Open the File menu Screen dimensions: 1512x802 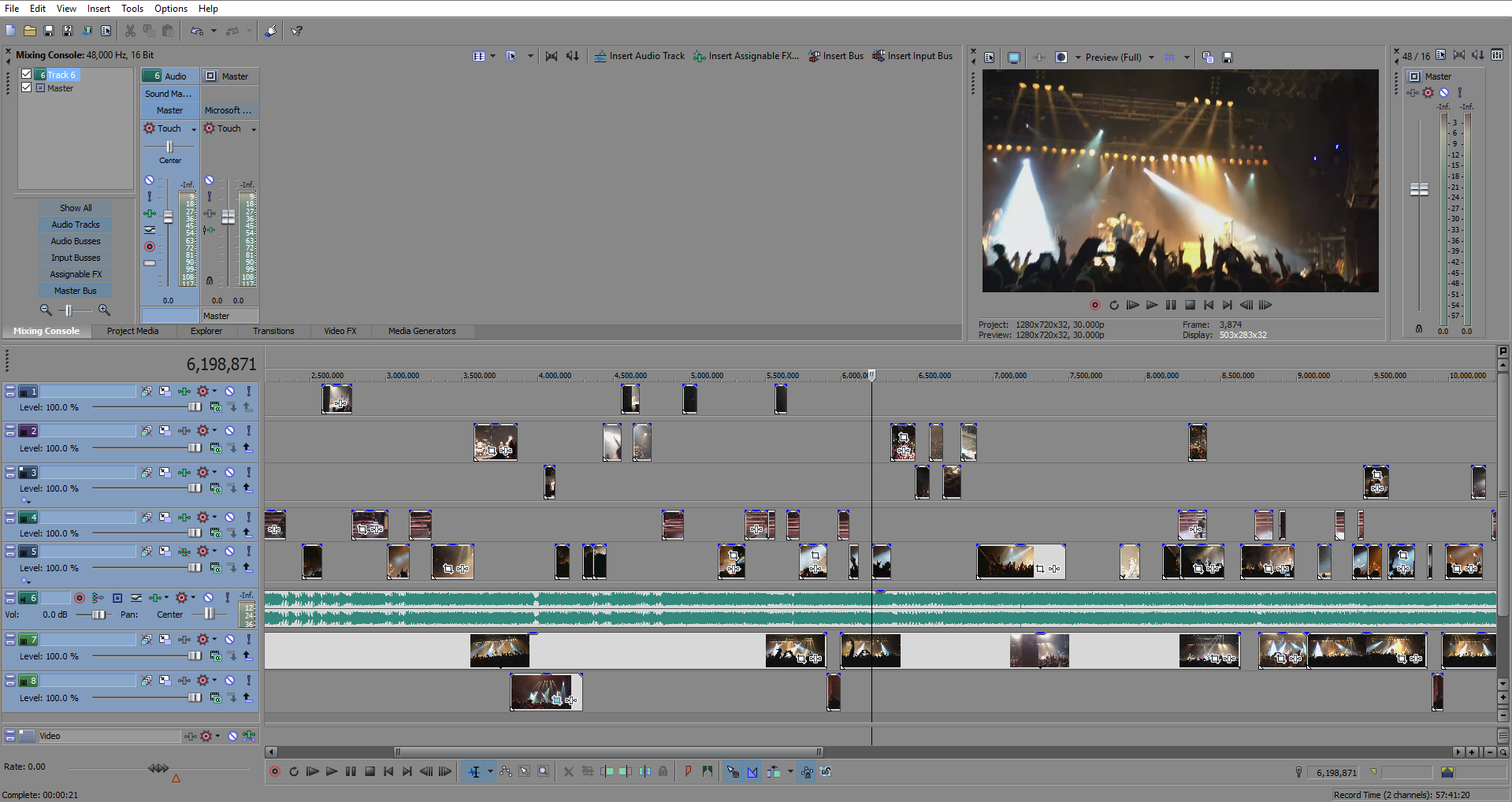pos(12,9)
